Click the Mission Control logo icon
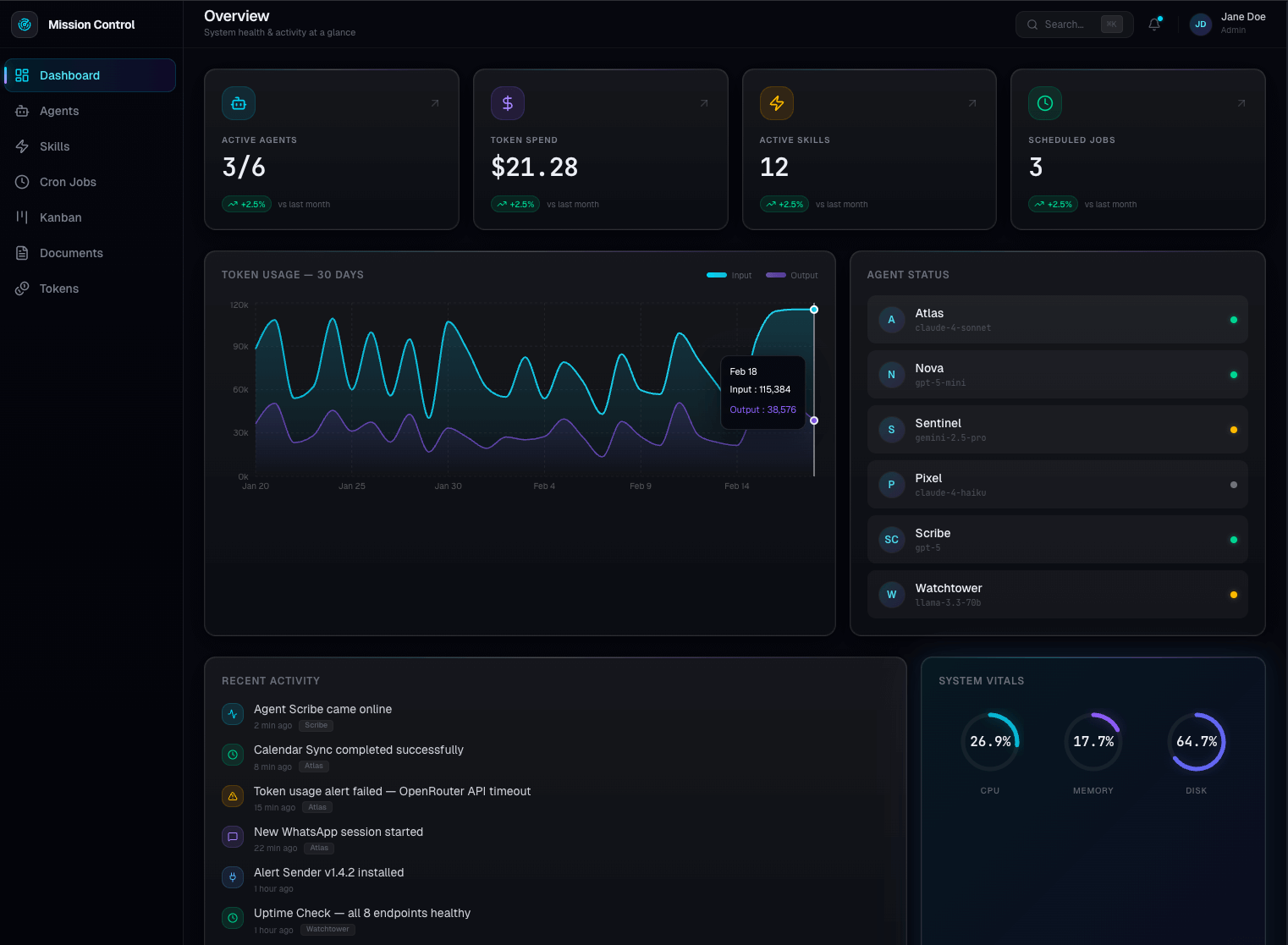 tap(25, 24)
